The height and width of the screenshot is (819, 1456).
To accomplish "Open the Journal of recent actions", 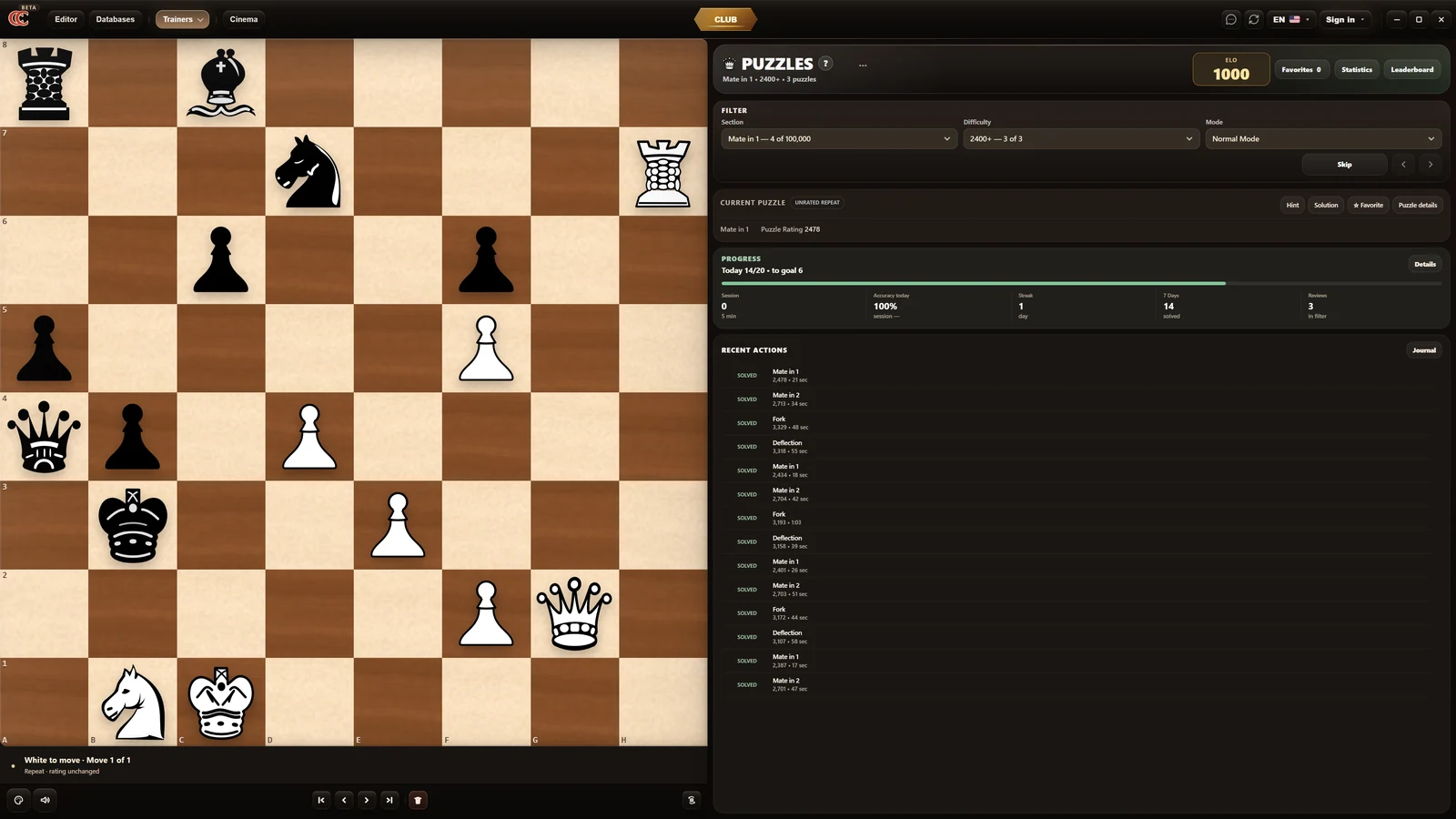I will [1424, 350].
